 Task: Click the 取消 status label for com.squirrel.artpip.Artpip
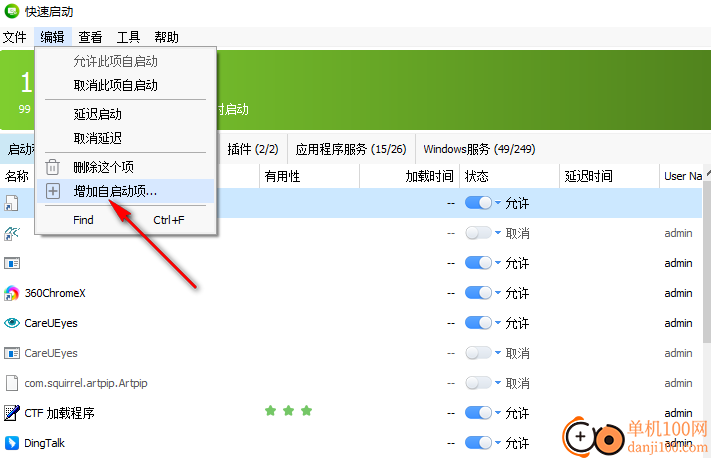(517, 383)
